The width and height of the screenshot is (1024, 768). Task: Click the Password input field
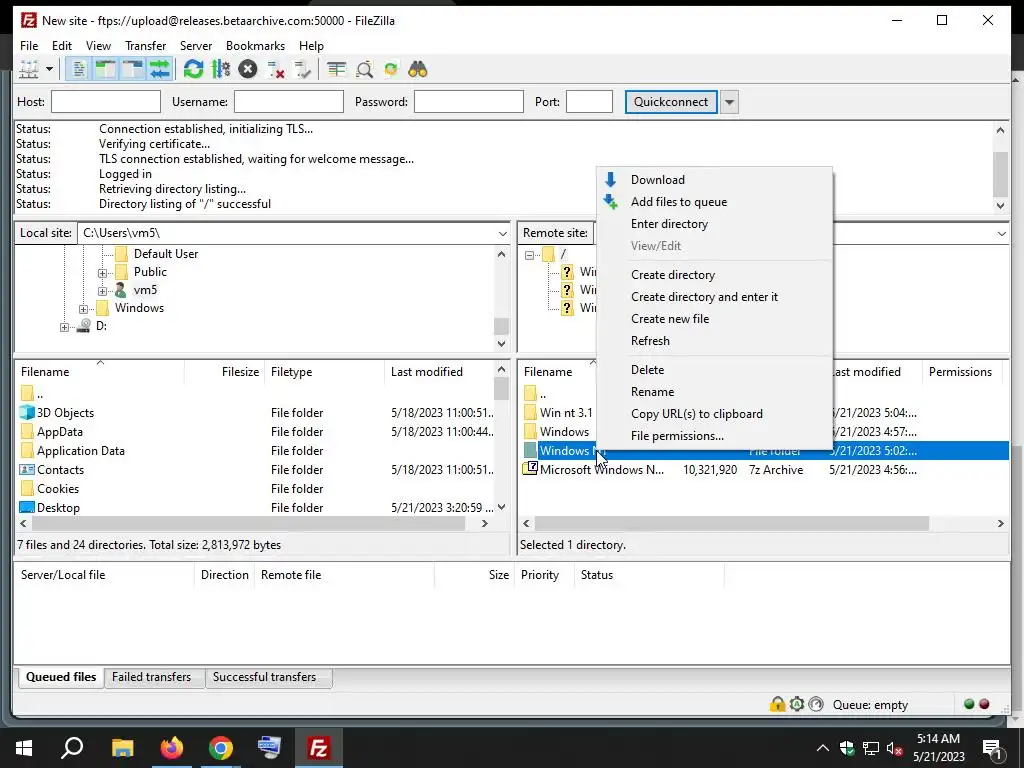click(x=469, y=102)
